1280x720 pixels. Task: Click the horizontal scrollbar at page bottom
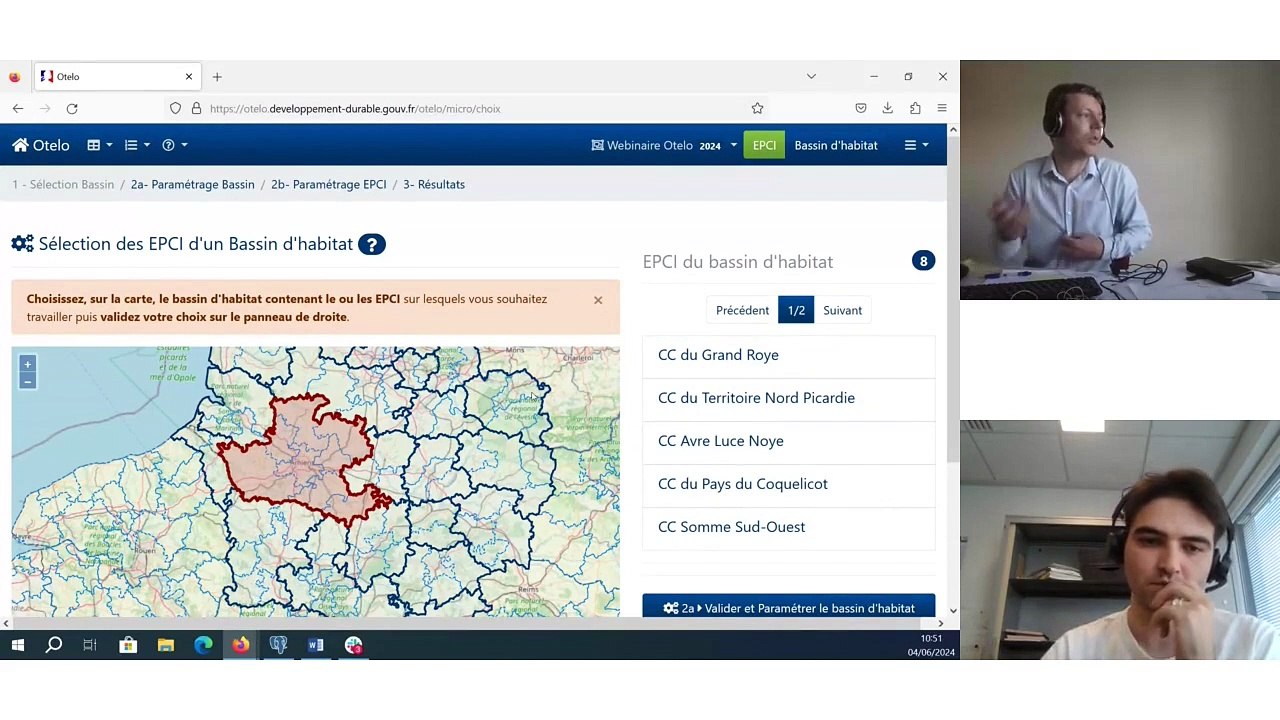(473, 624)
